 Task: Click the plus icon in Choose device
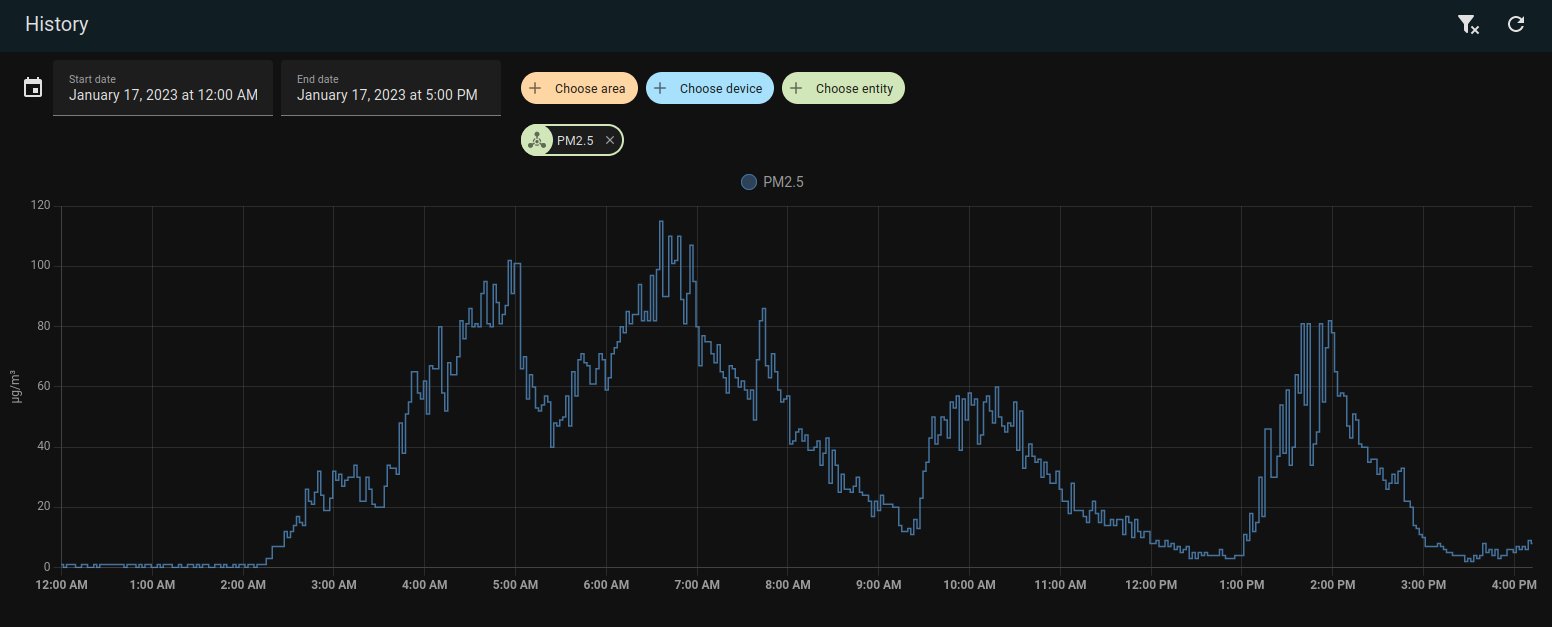click(x=660, y=88)
